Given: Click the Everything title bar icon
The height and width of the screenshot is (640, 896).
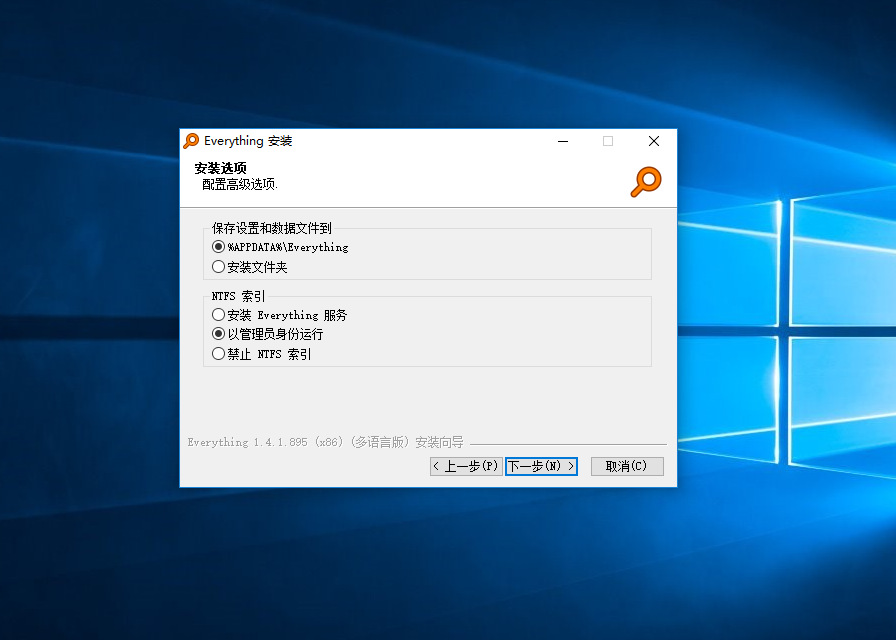Looking at the screenshot, I should click(x=191, y=141).
